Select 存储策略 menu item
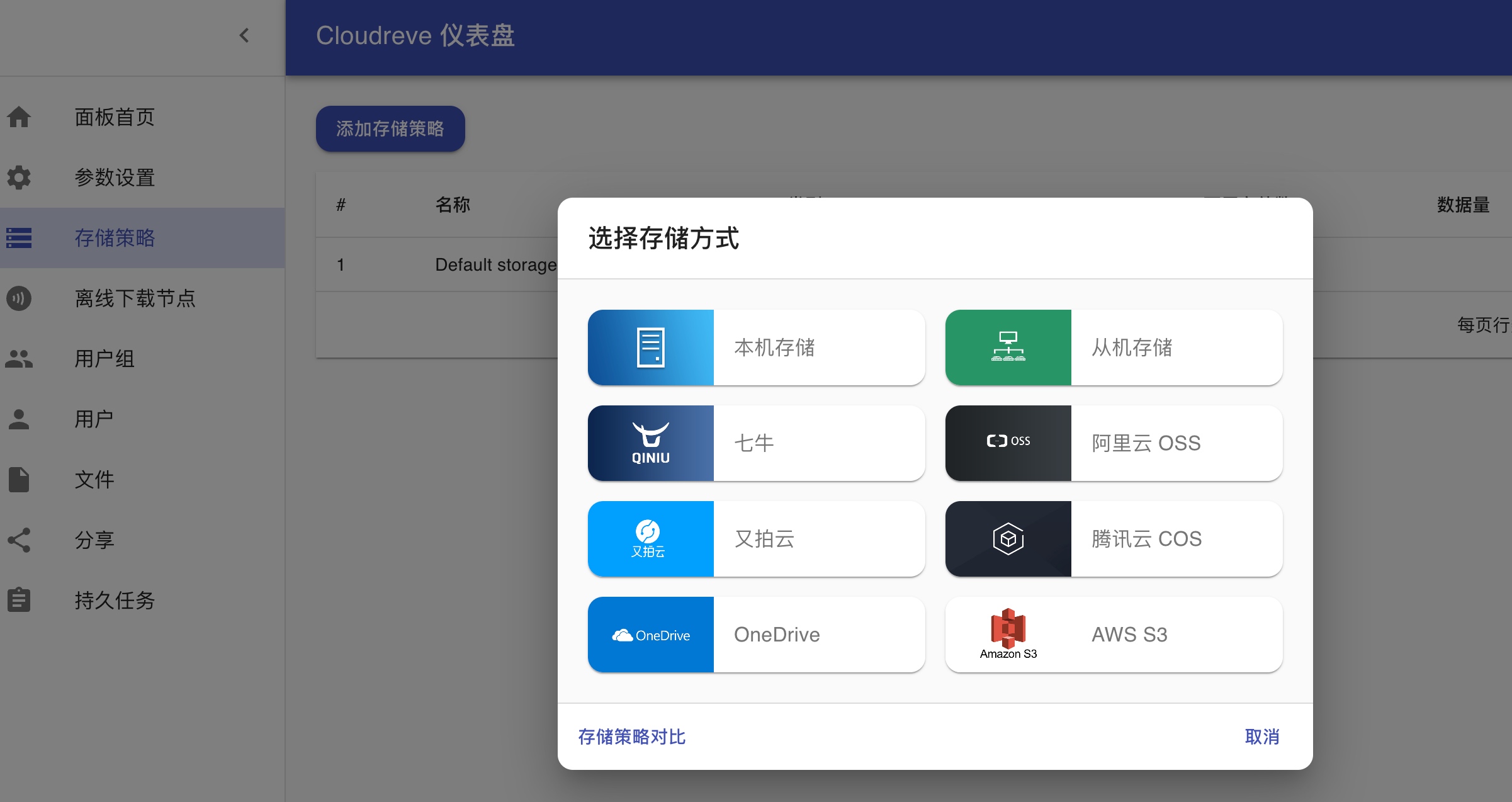Image resolution: width=1512 pixels, height=802 pixels. pyautogui.click(x=142, y=238)
